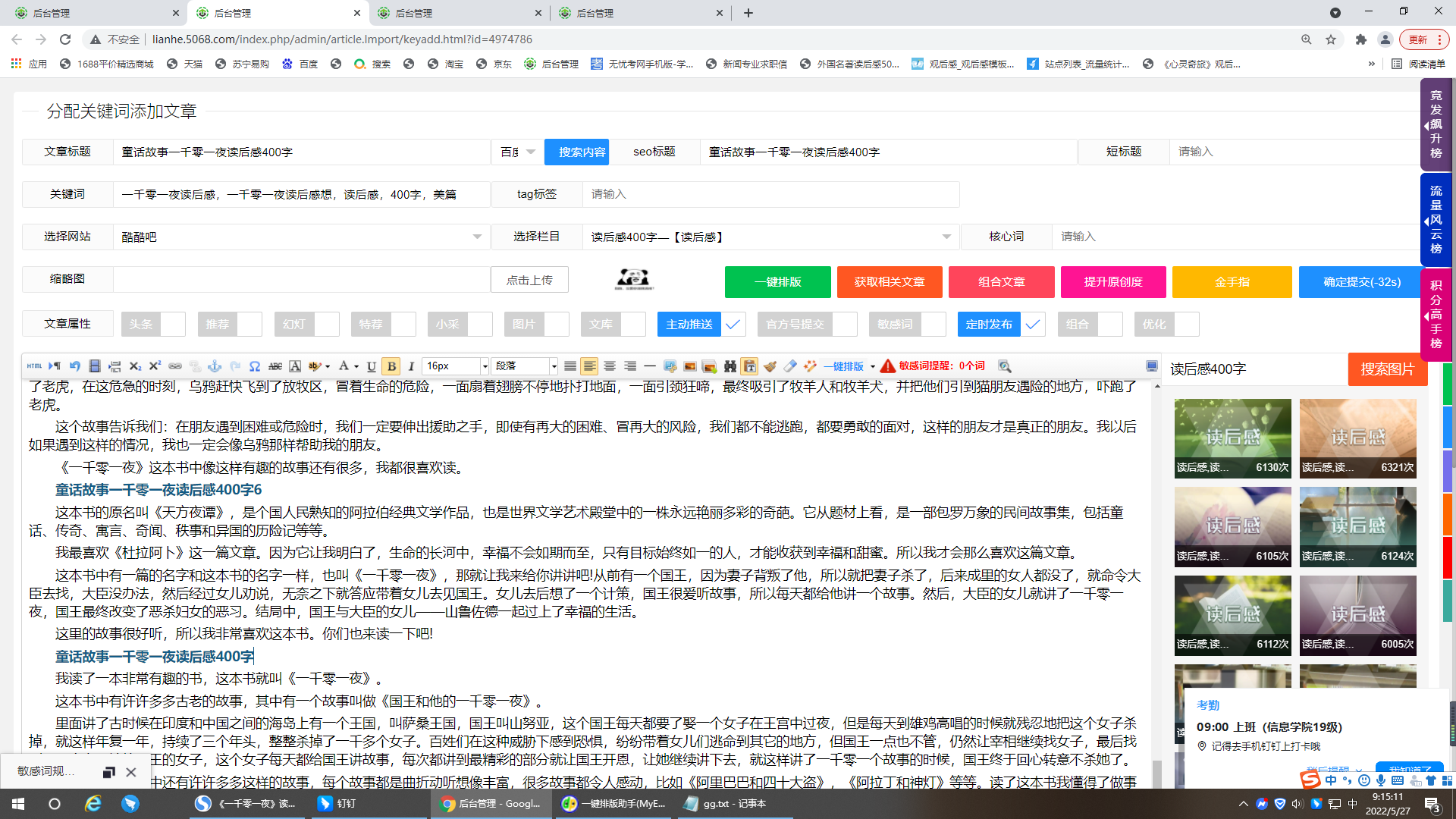Image resolution: width=1456 pixels, height=819 pixels.
Task: Switch to the third 后台管理 browser tab
Action: coord(460,13)
